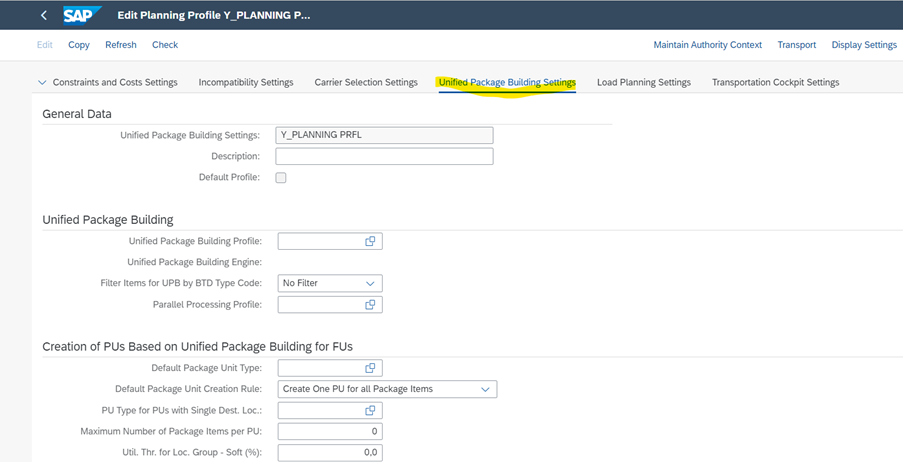Click the Copy button
The image size is (903, 462).
79,45
